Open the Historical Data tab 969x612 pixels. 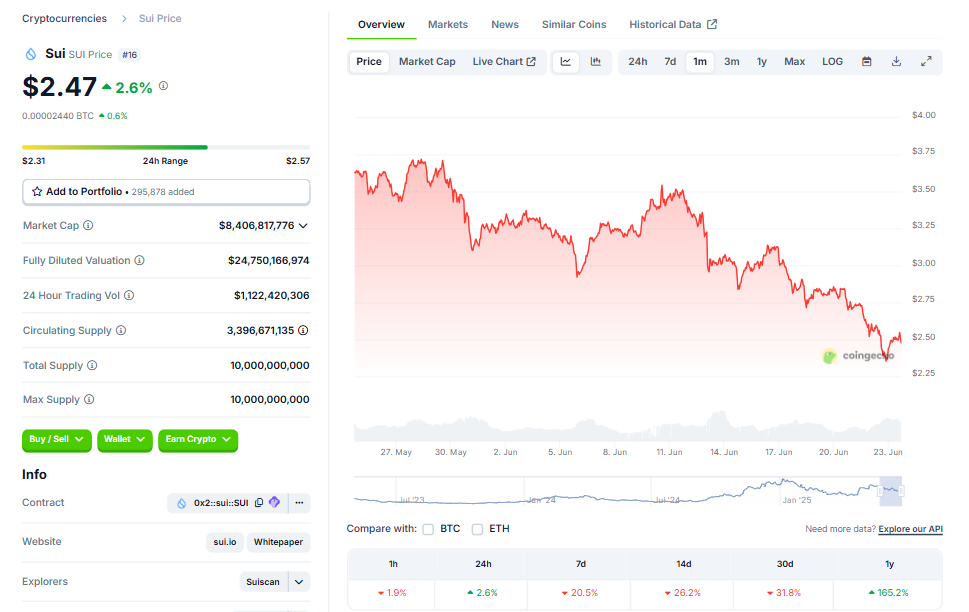pyautogui.click(x=665, y=25)
